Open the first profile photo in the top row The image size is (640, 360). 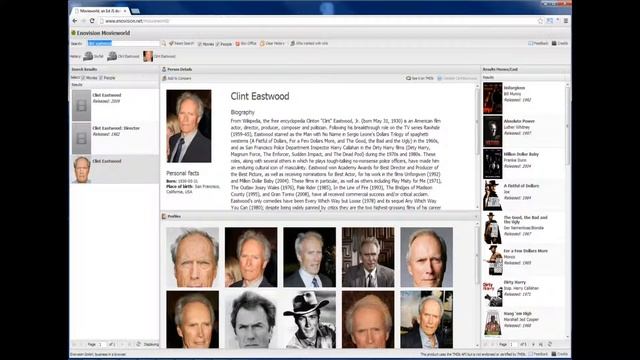[x=193, y=257]
